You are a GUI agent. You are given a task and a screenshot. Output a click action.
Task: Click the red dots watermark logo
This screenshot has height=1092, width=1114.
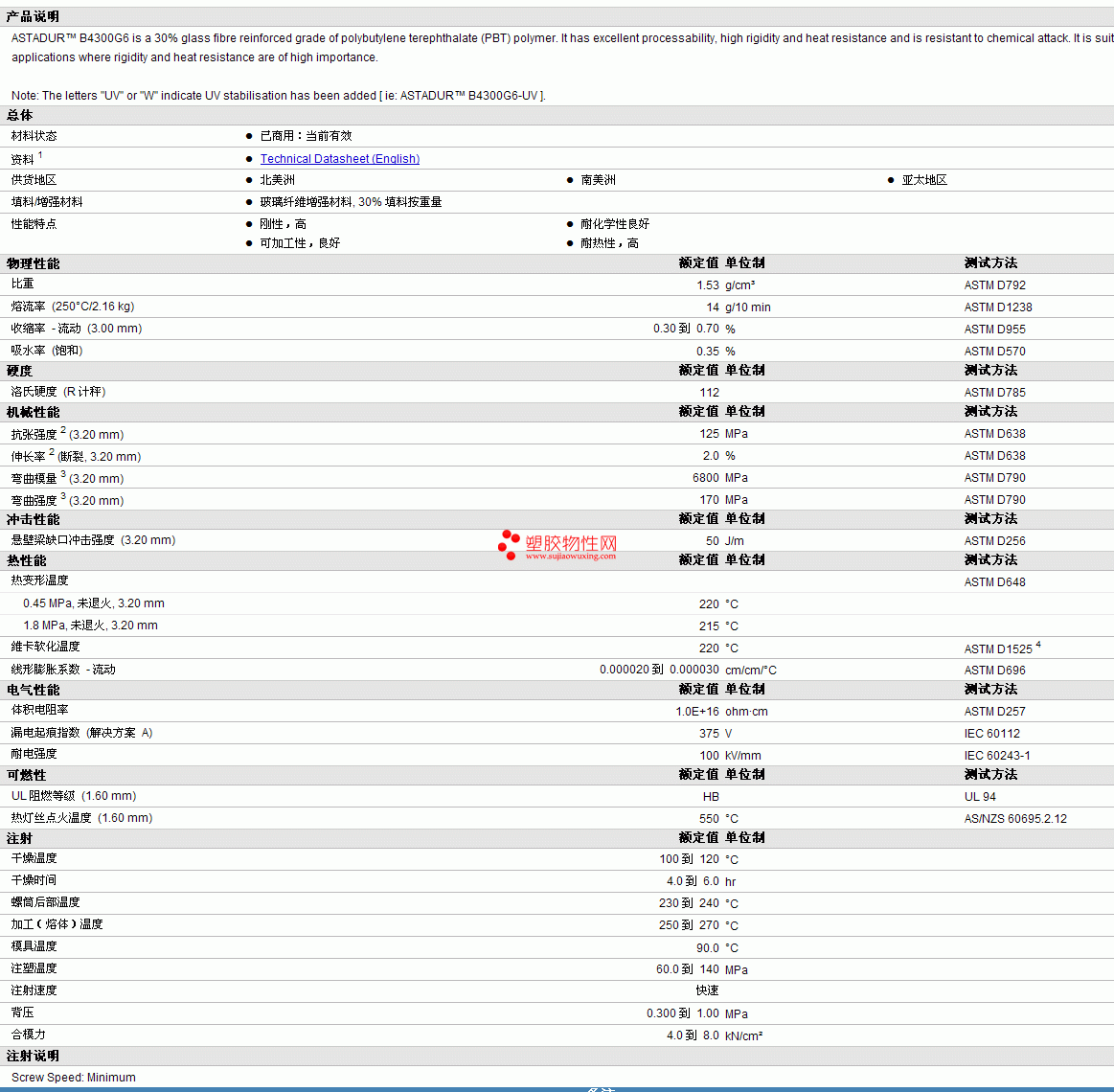(509, 545)
